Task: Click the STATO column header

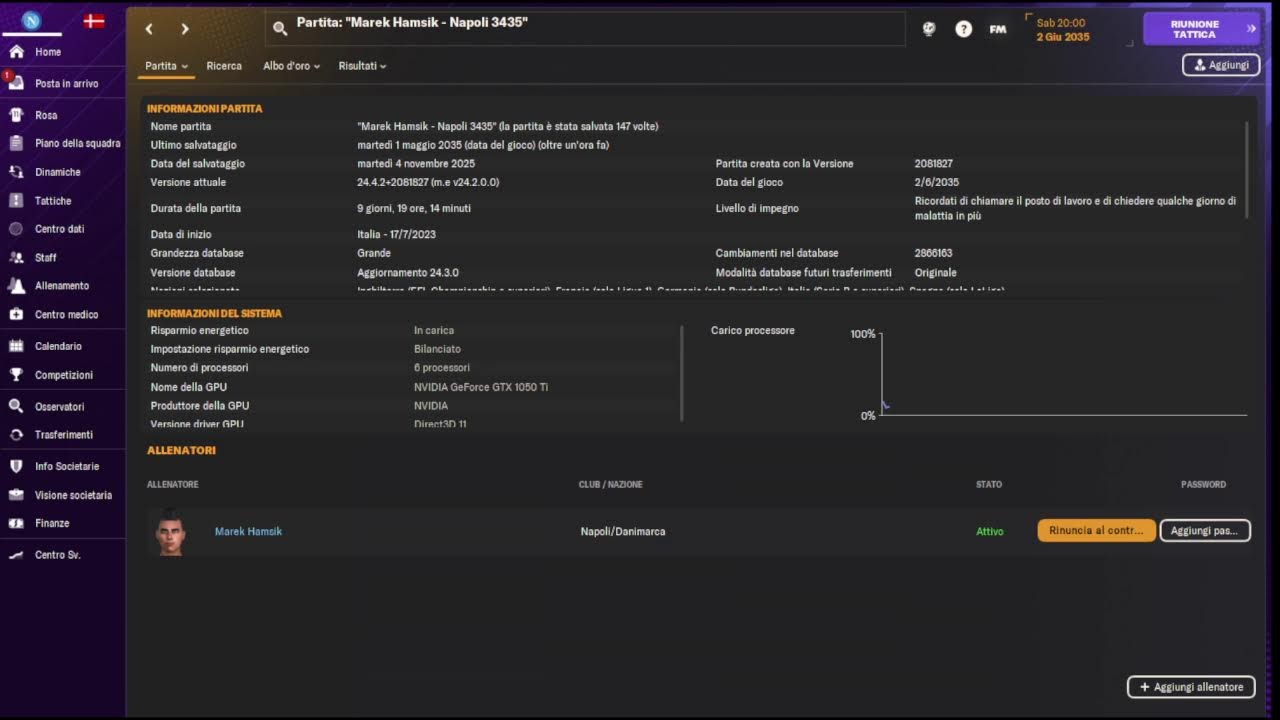Action: [x=989, y=485]
